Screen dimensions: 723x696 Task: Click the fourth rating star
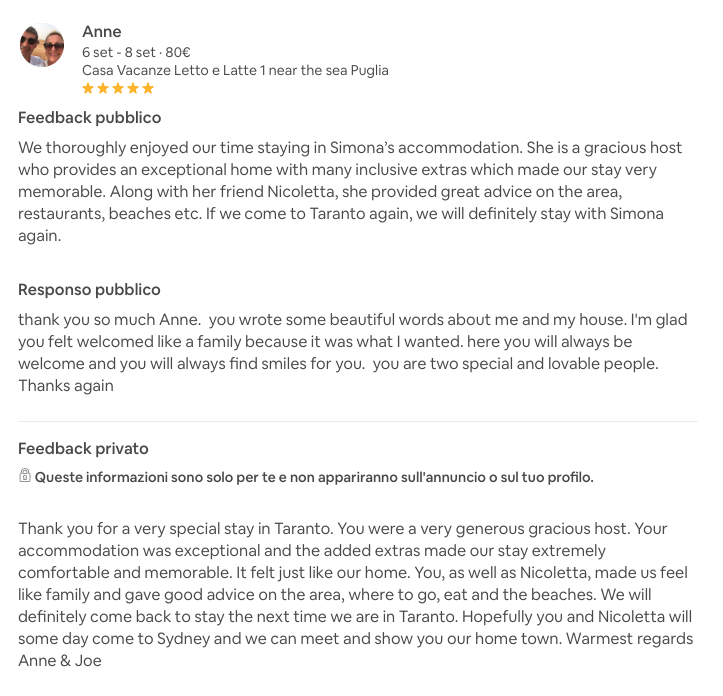pyautogui.click(x=133, y=88)
